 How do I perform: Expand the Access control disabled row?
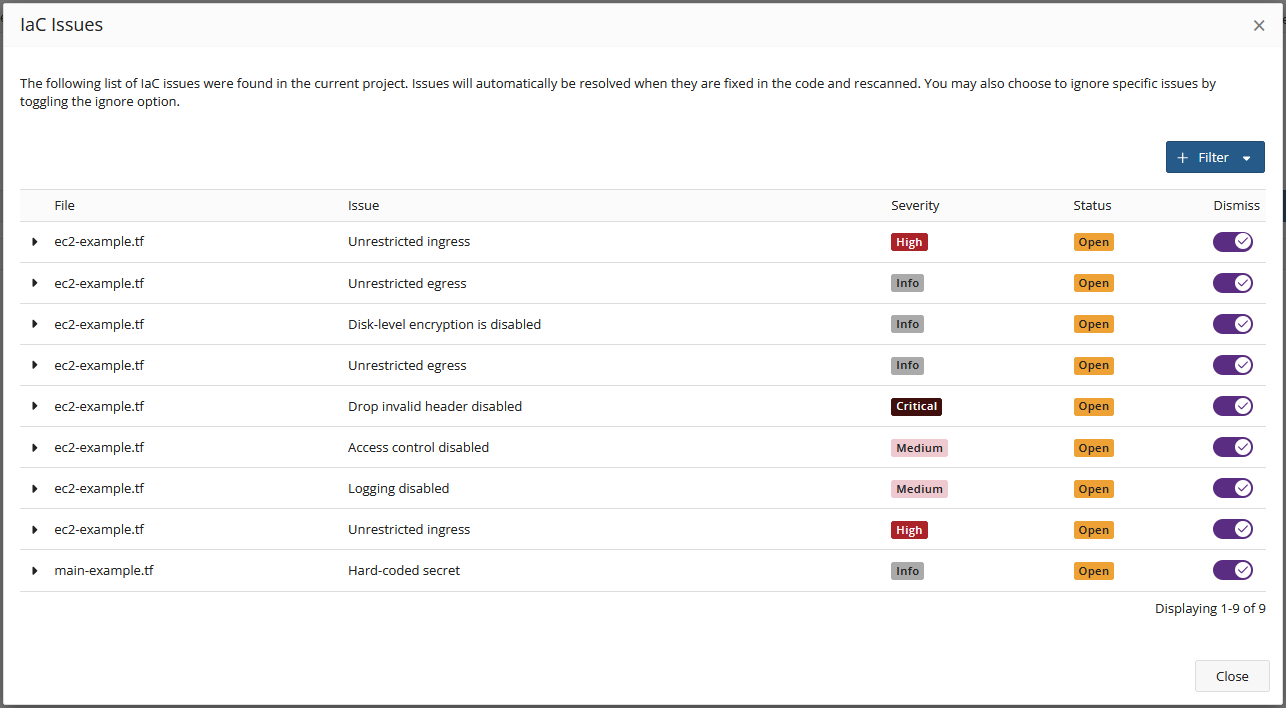[x=35, y=447]
